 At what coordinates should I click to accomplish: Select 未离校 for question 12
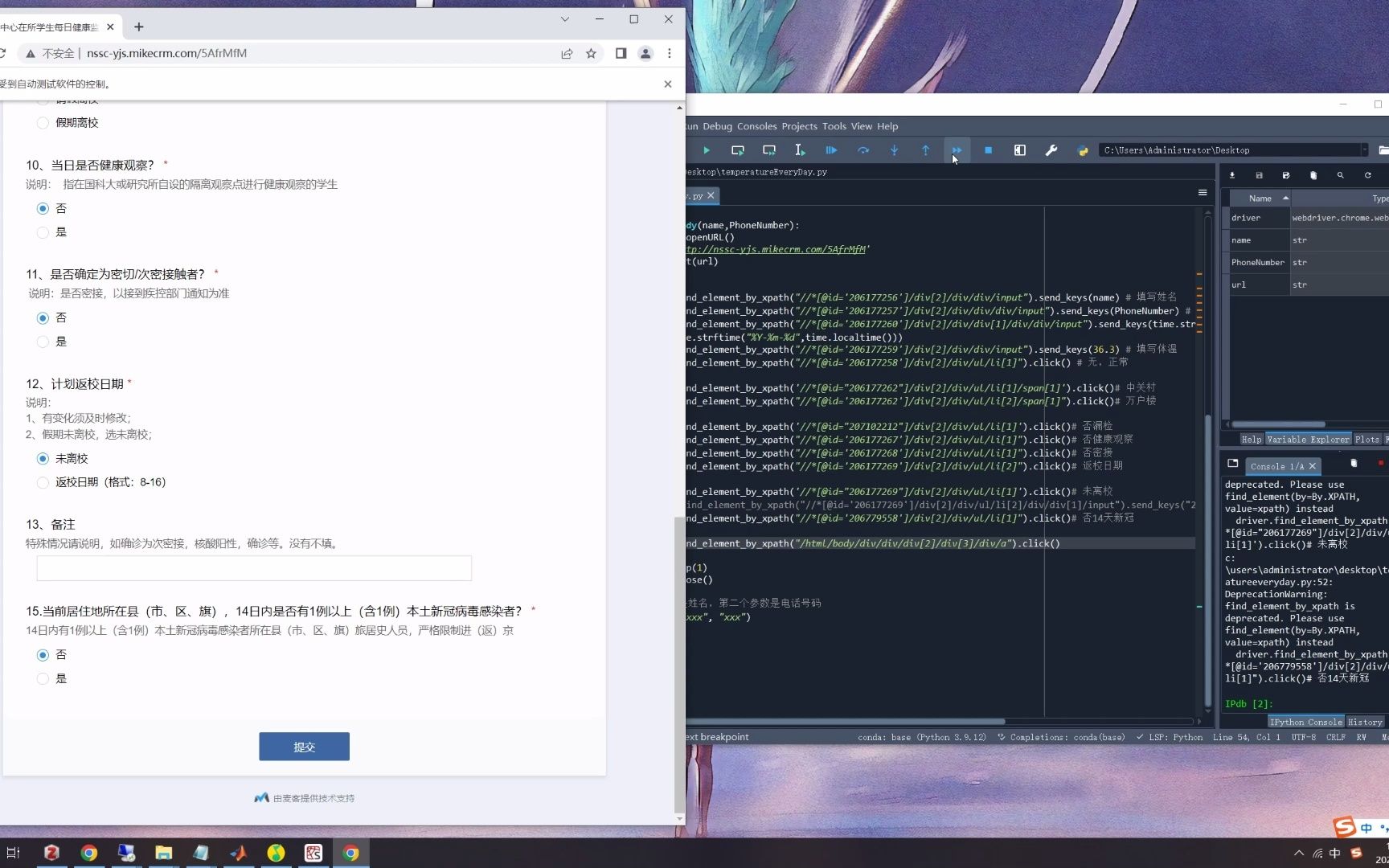(43, 459)
